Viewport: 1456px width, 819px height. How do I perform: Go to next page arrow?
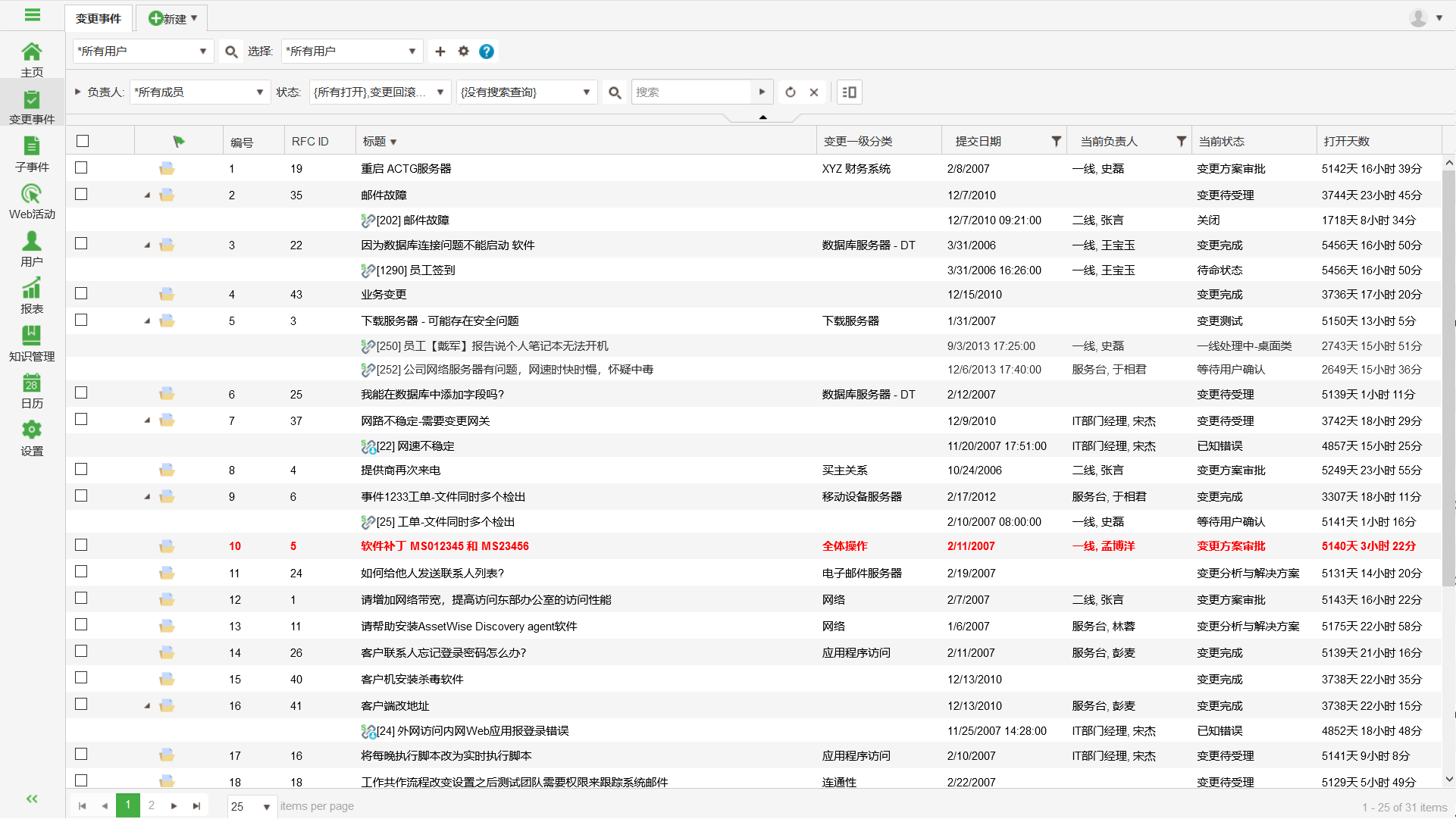click(x=174, y=806)
